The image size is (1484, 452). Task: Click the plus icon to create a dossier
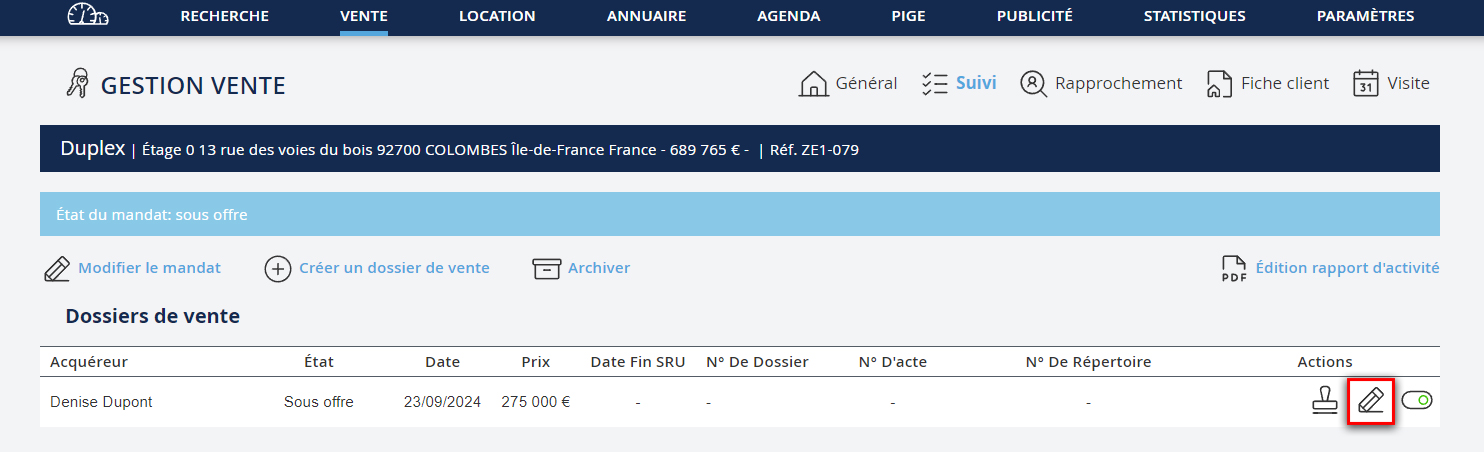click(x=277, y=269)
